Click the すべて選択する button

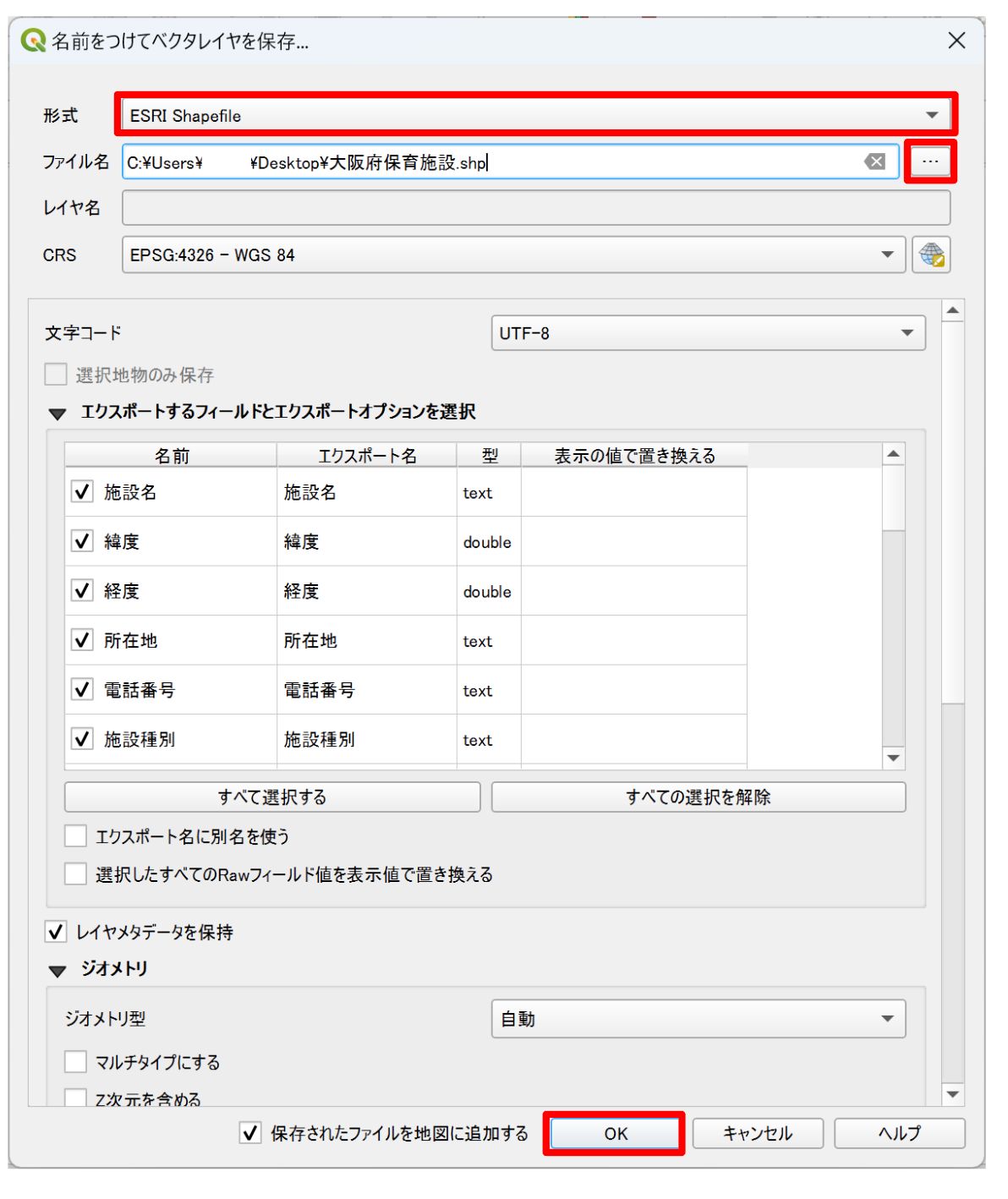click(272, 797)
